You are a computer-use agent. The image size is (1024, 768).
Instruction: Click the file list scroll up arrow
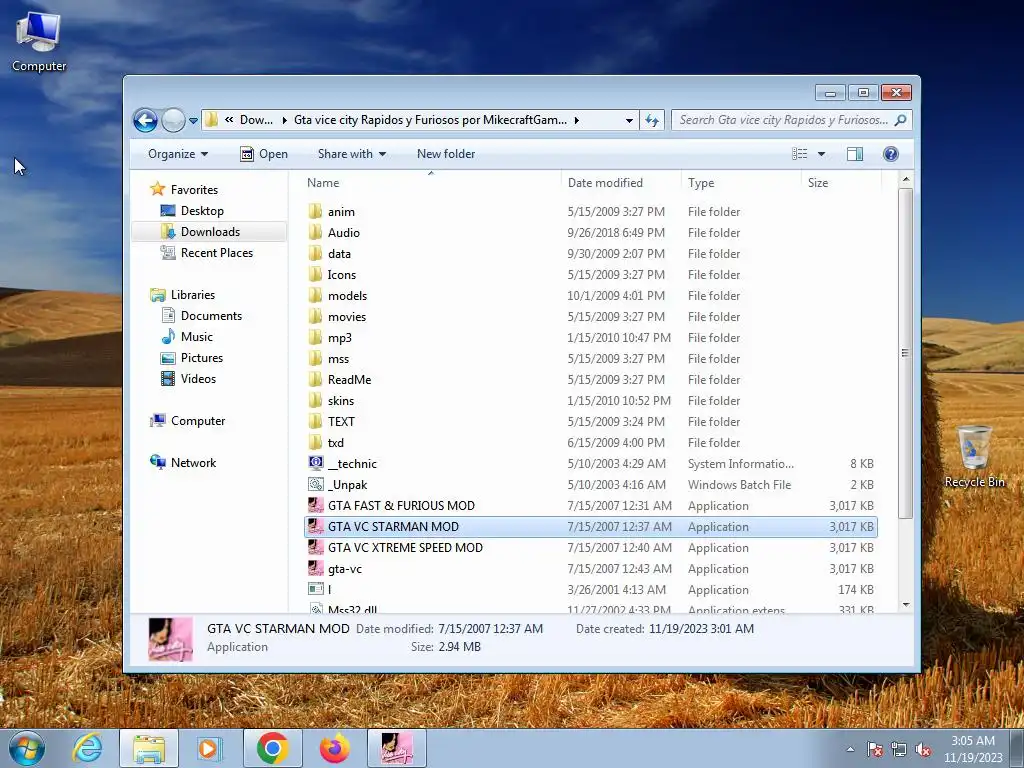point(906,179)
